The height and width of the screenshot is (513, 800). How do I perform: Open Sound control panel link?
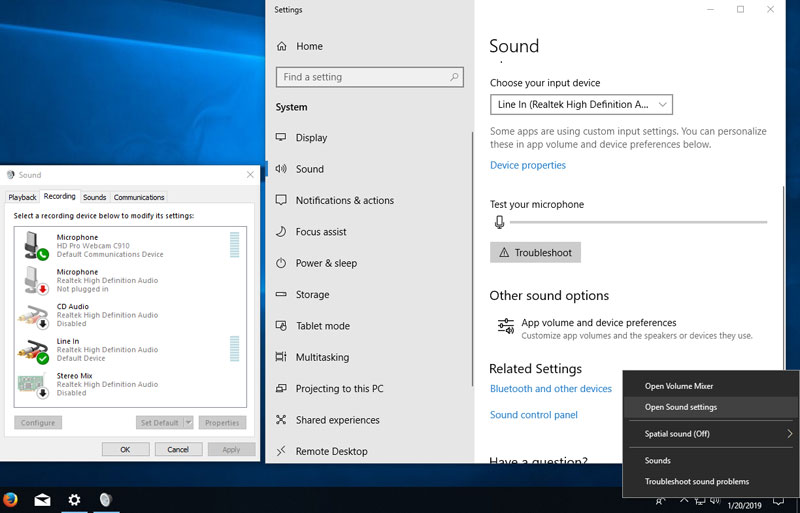[x=534, y=414]
